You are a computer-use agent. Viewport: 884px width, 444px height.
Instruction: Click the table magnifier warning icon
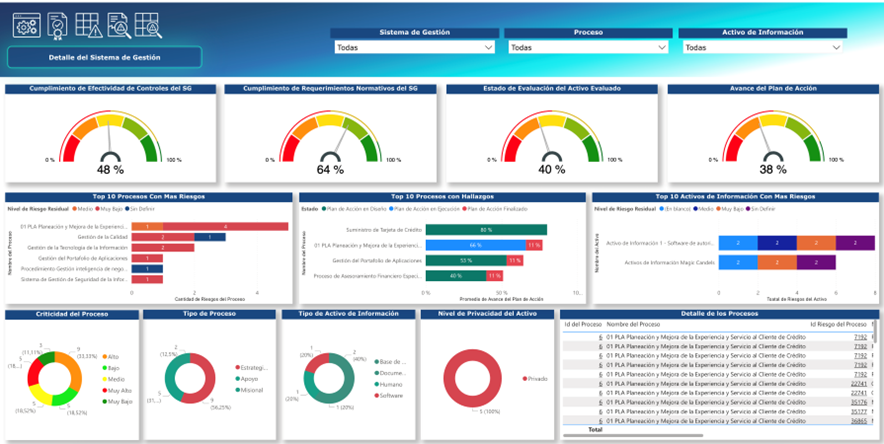146,25
